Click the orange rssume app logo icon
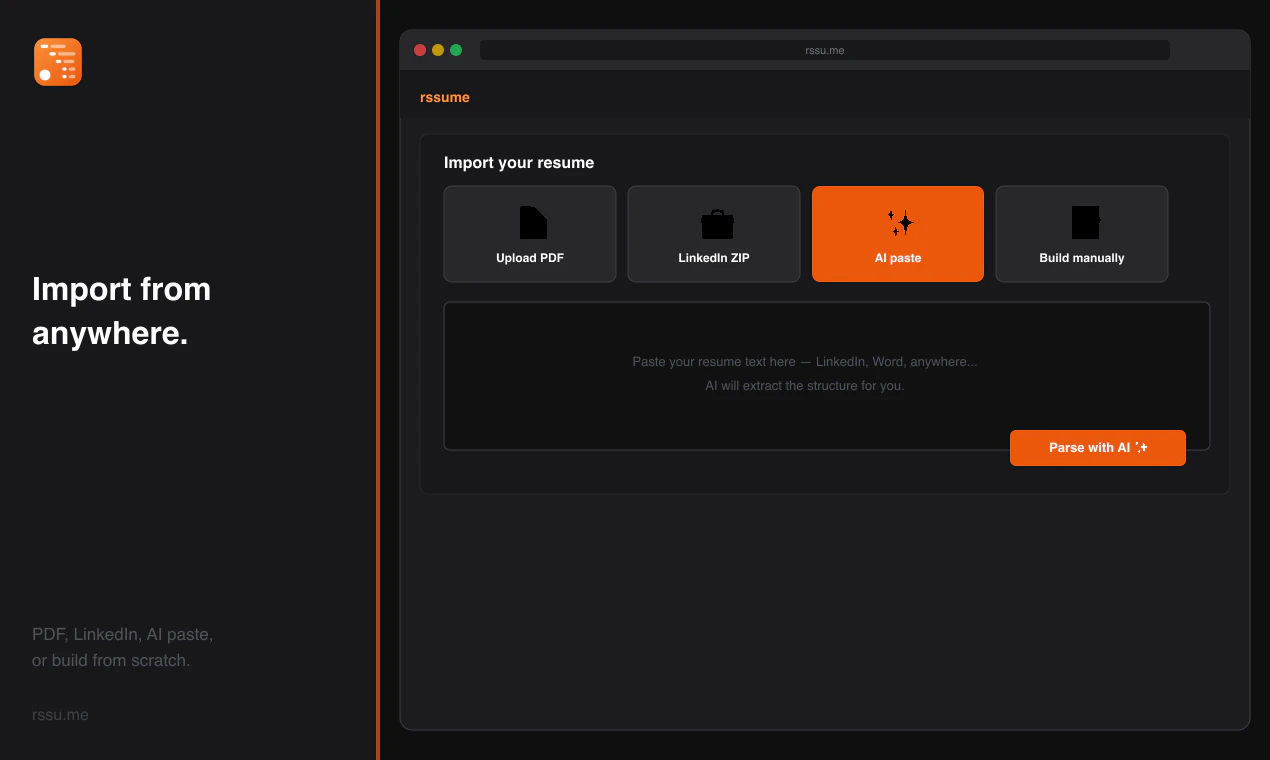The height and width of the screenshot is (760, 1270). point(58,62)
